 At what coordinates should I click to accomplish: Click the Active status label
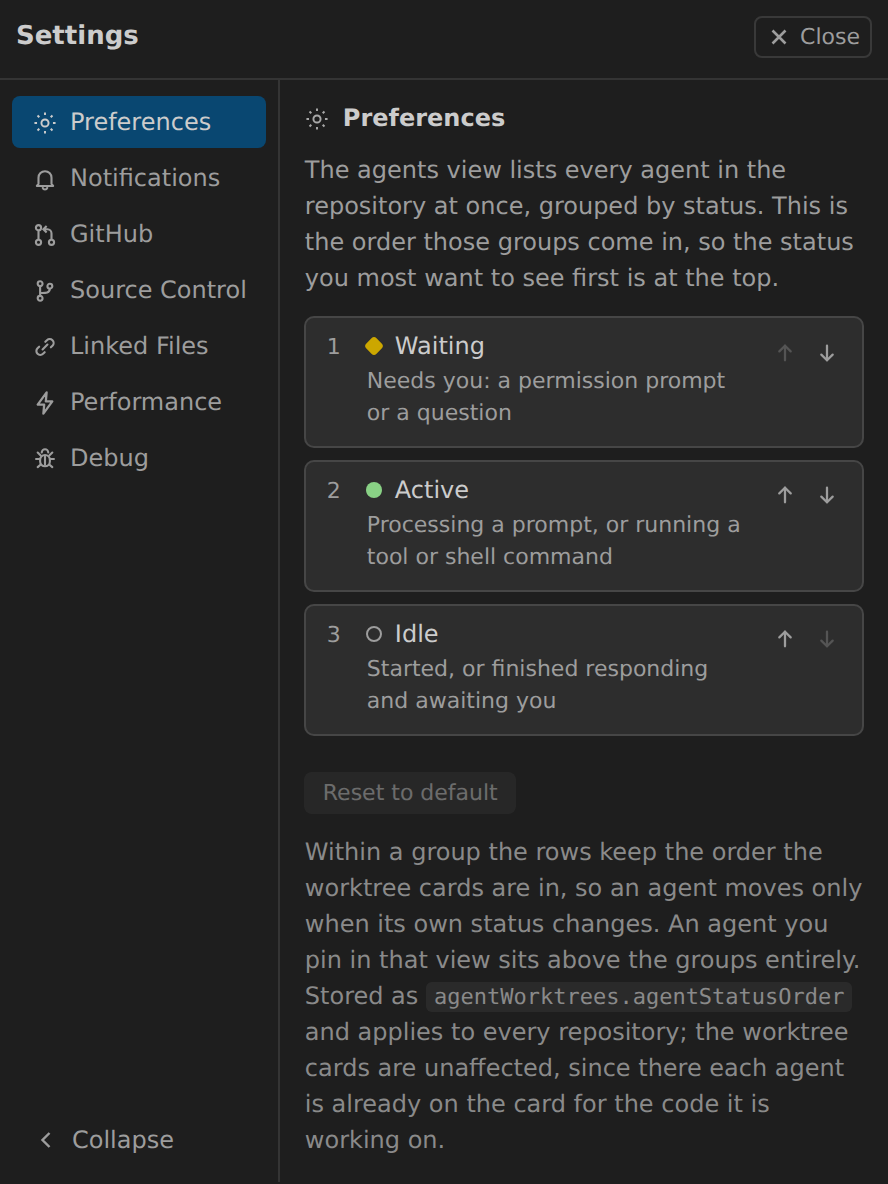coord(431,490)
